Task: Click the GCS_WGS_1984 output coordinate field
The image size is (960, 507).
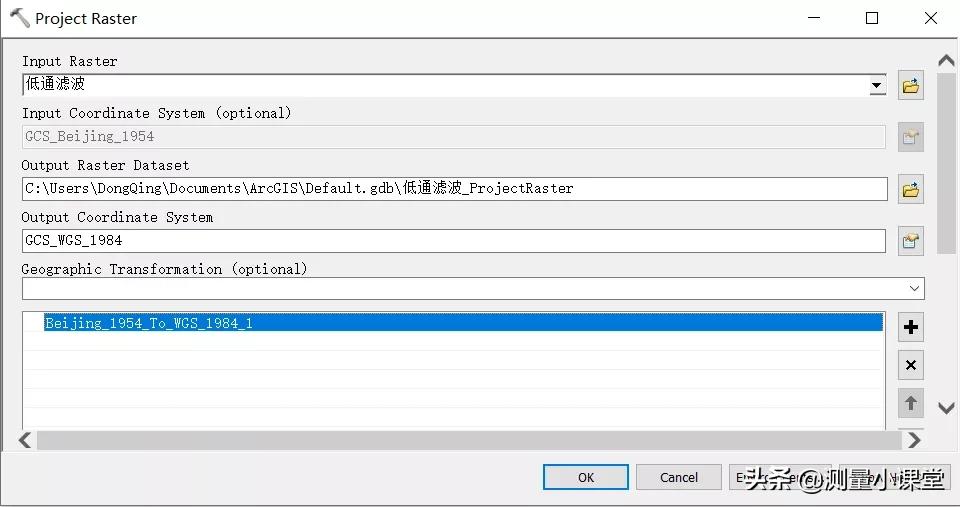Action: click(454, 241)
